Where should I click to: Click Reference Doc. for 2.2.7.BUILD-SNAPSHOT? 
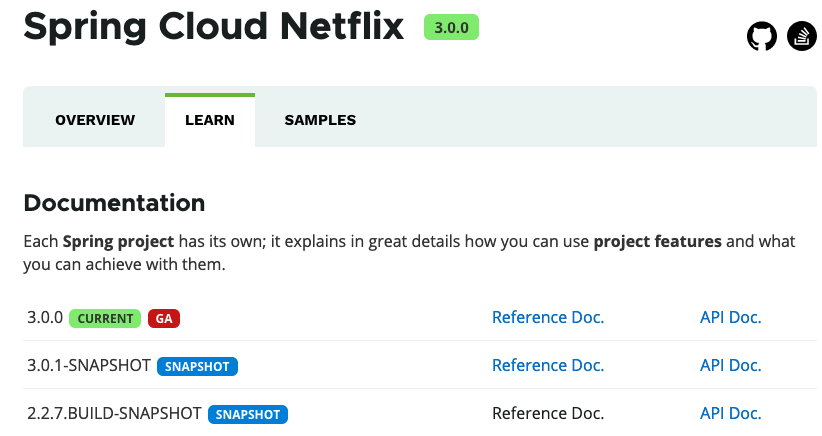[548, 413]
